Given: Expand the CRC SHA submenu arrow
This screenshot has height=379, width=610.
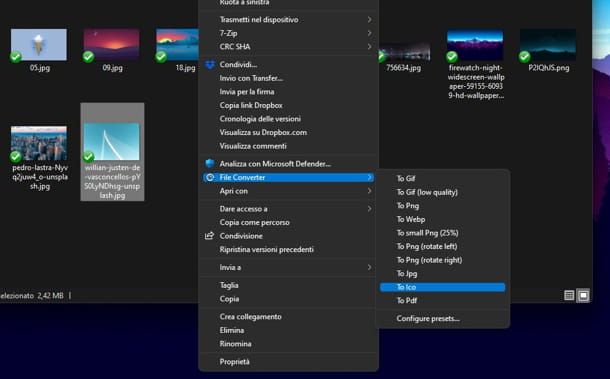Looking at the screenshot, I should click(x=369, y=47).
